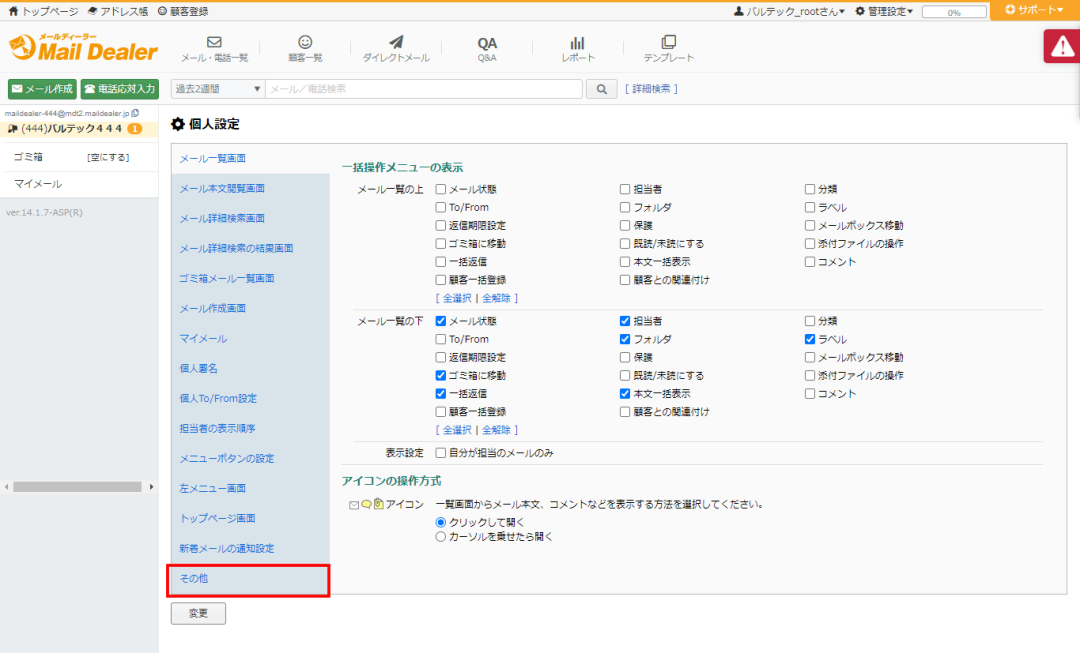Enable 自分が担当のメールのみ checkbox
This screenshot has height=653, width=1080.
point(441,453)
